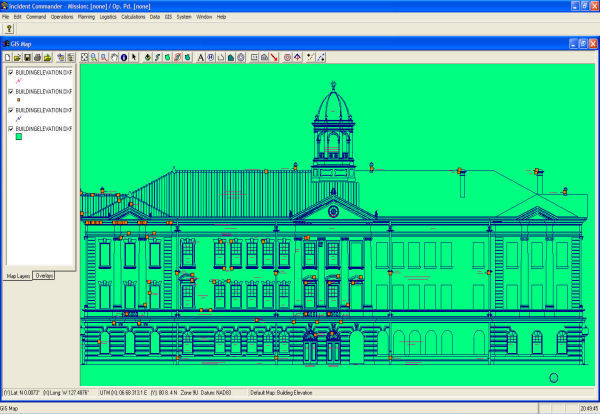Click the gray building icon in toolbar
The width and height of the screenshot is (600, 414).
[x=264, y=57]
